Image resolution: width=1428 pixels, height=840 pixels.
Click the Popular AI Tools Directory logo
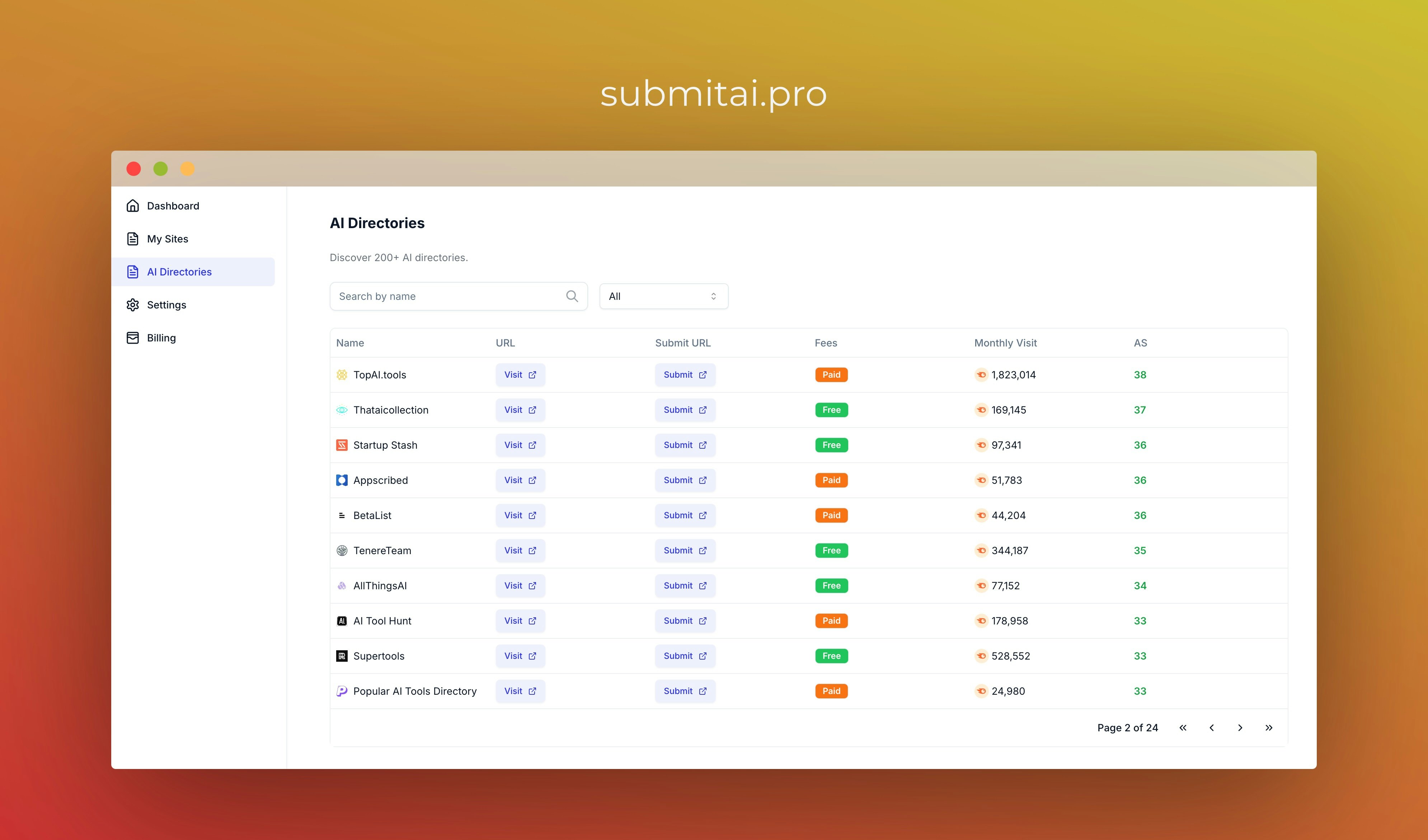coord(342,691)
